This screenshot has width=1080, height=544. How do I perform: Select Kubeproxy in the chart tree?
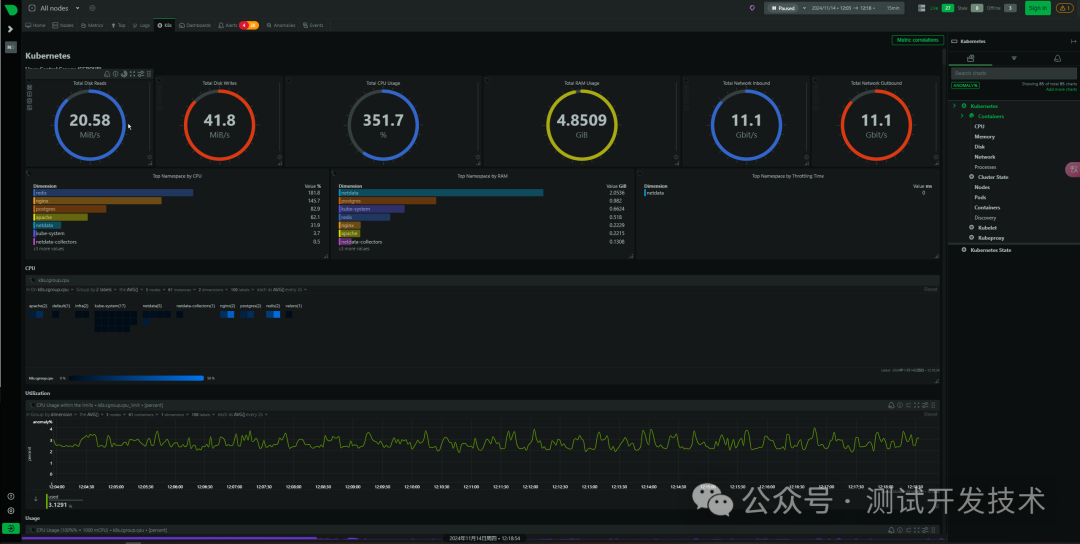(x=990, y=238)
